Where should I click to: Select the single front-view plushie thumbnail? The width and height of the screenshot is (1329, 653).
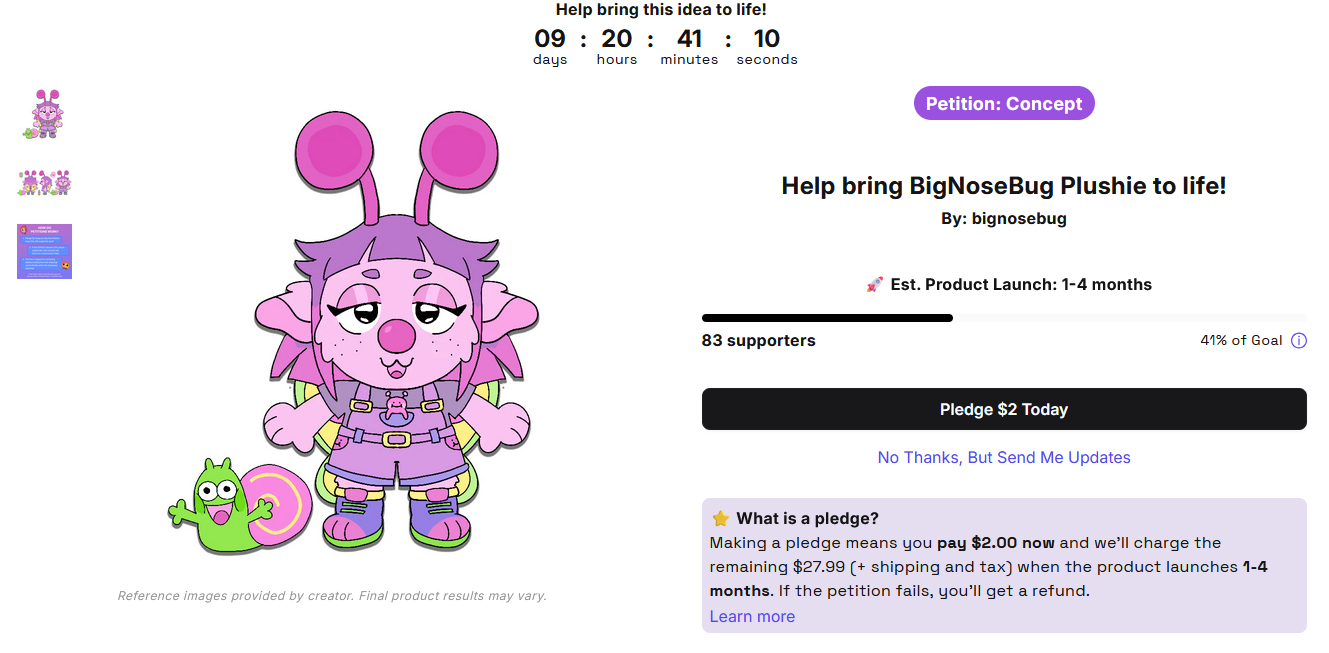(45, 114)
